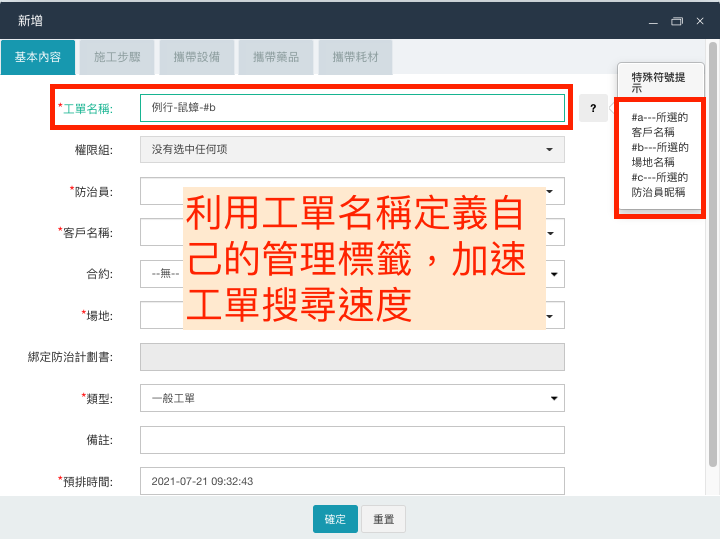Open the 類型 dropdown showing 一般工單
This screenshot has height=539, width=720.
point(352,398)
